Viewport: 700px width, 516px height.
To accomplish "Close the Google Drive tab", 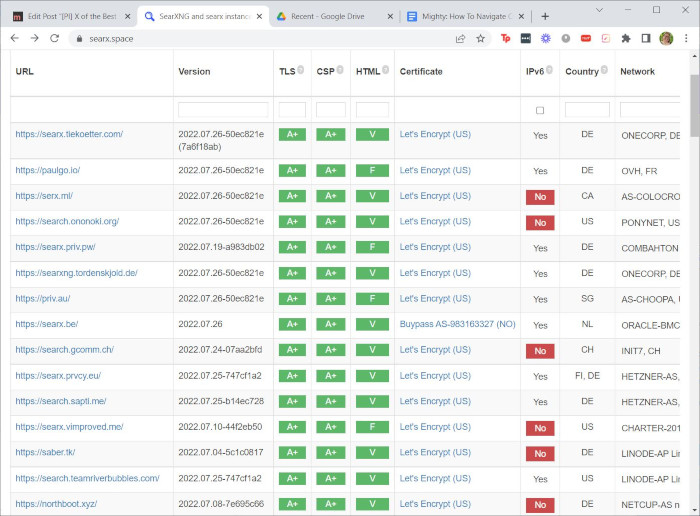I will (390, 17).
